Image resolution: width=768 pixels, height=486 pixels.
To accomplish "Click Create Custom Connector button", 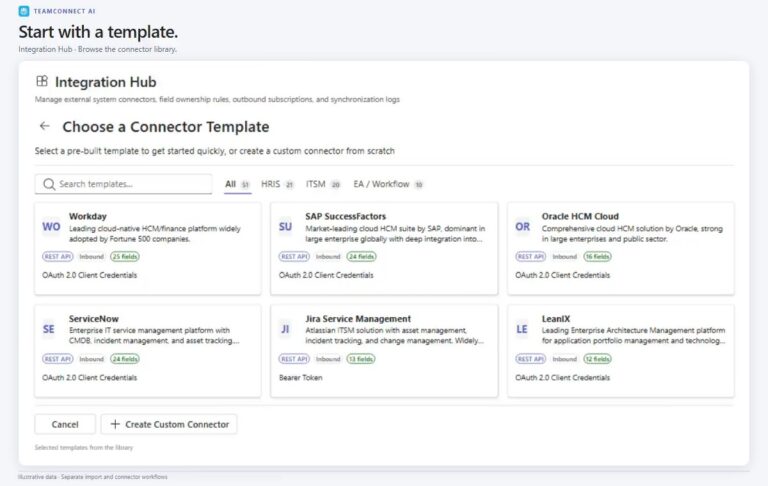I will coord(169,424).
